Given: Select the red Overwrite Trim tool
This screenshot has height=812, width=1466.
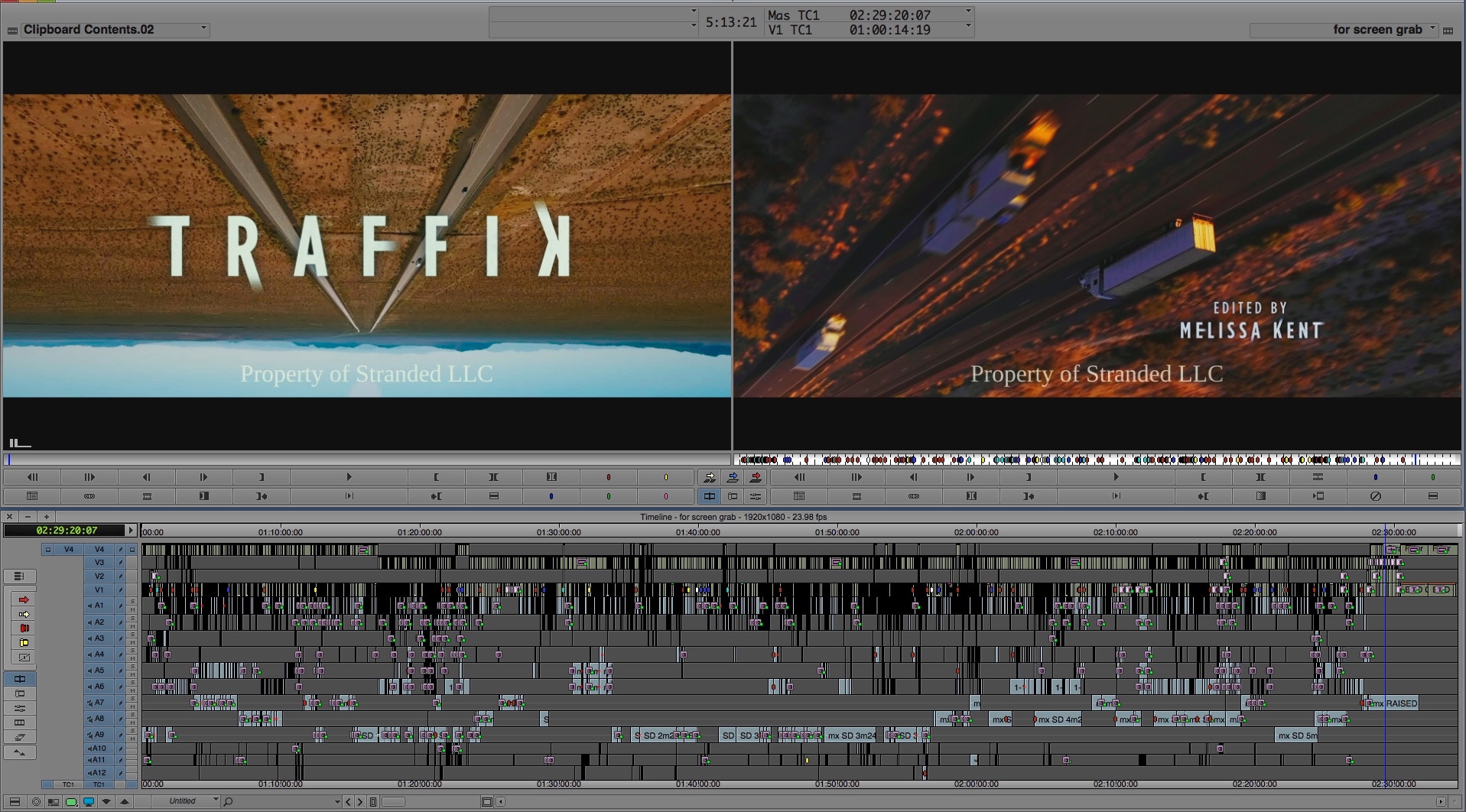Looking at the screenshot, I should tap(24, 628).
